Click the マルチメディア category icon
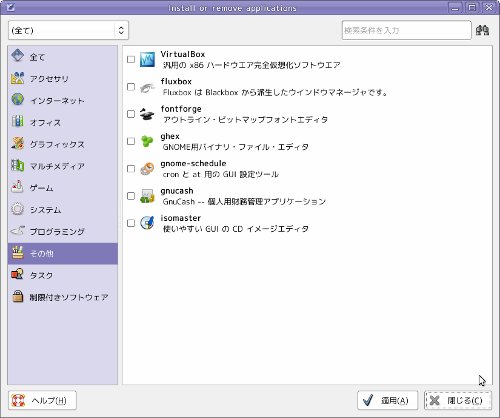The image size is (500, 418). pos(18,165)
